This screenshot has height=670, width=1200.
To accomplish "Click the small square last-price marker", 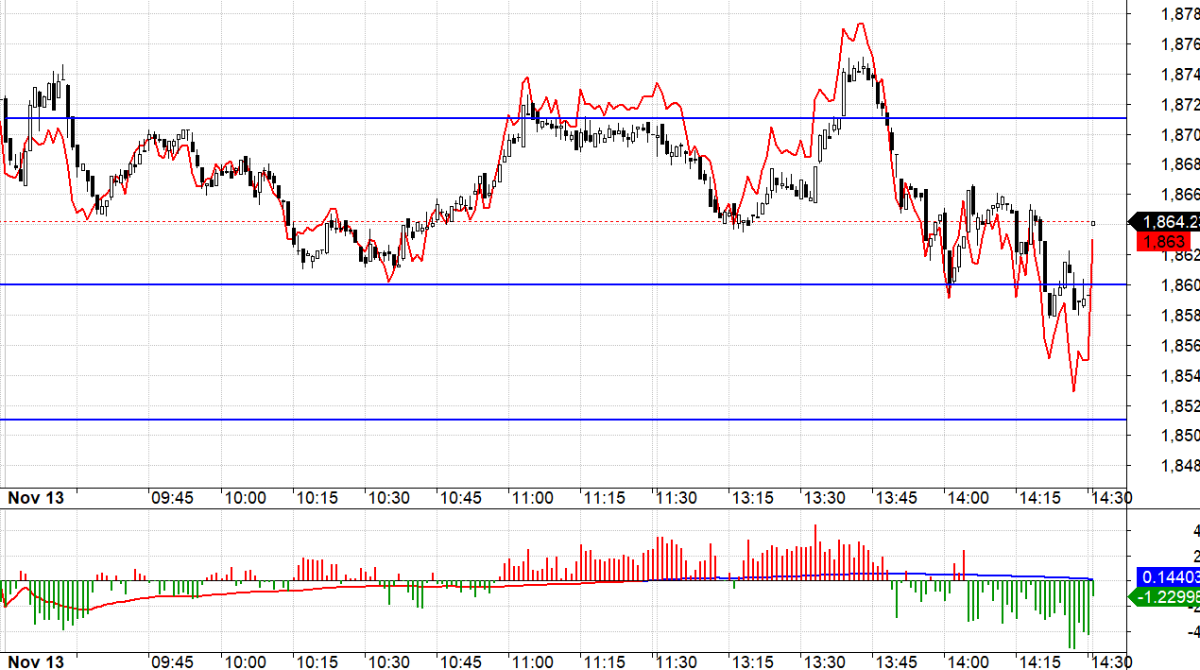I will tap(1093, 223).
